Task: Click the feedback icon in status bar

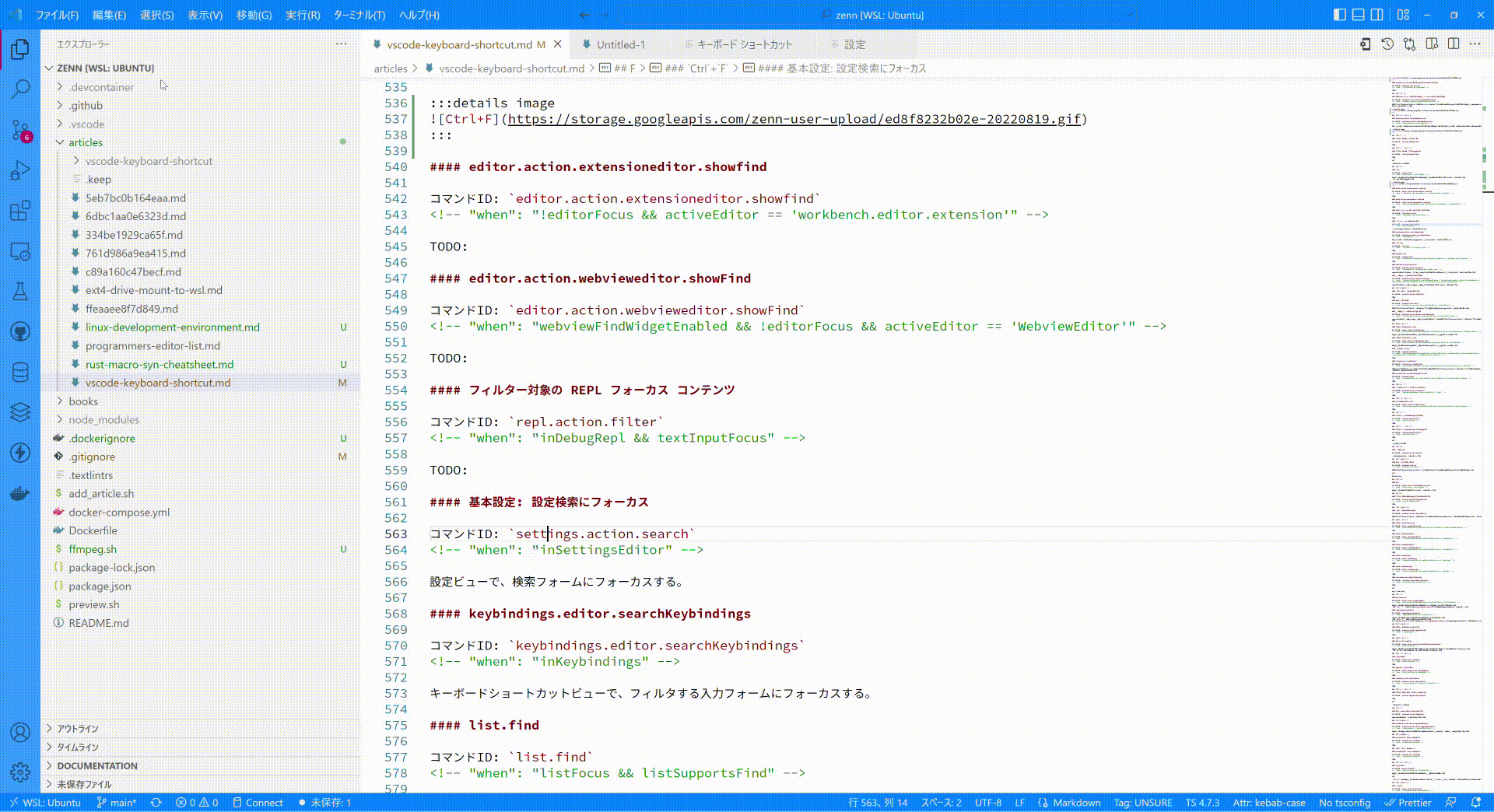Action: pyautogui.click(x=1451, y=803)
